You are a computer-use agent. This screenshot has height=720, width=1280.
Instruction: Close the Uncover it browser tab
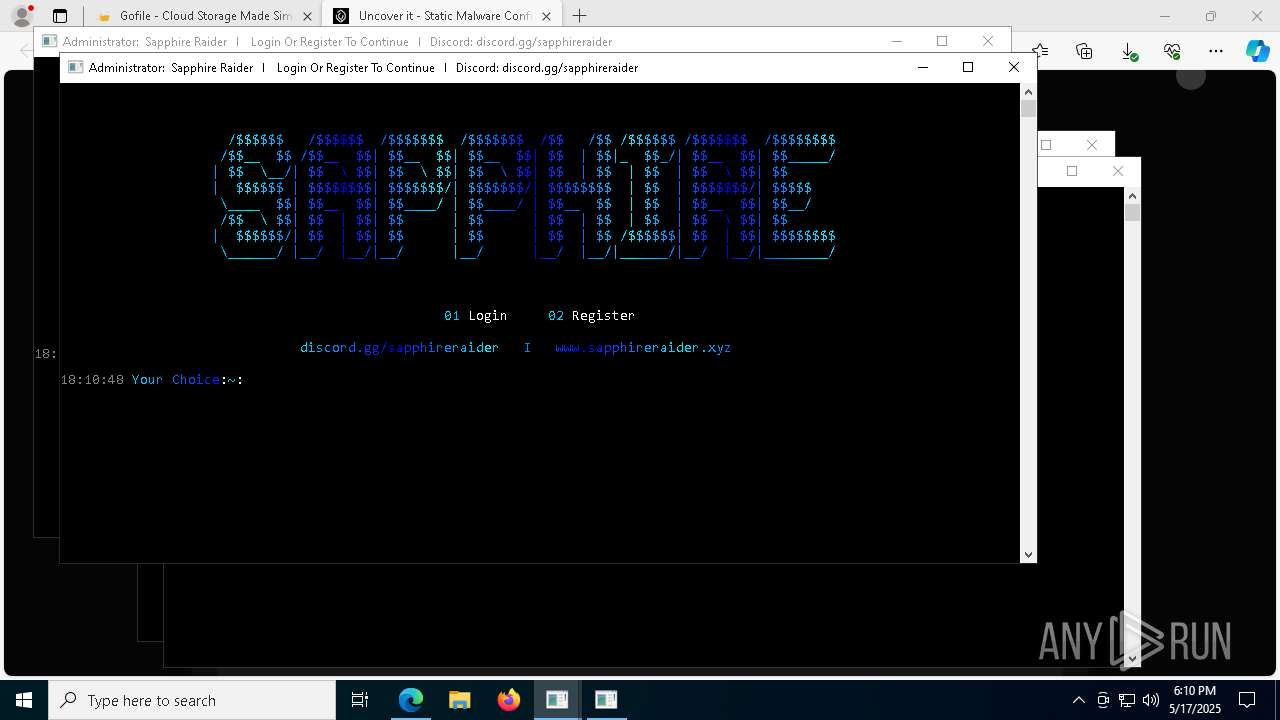[547, 16]
